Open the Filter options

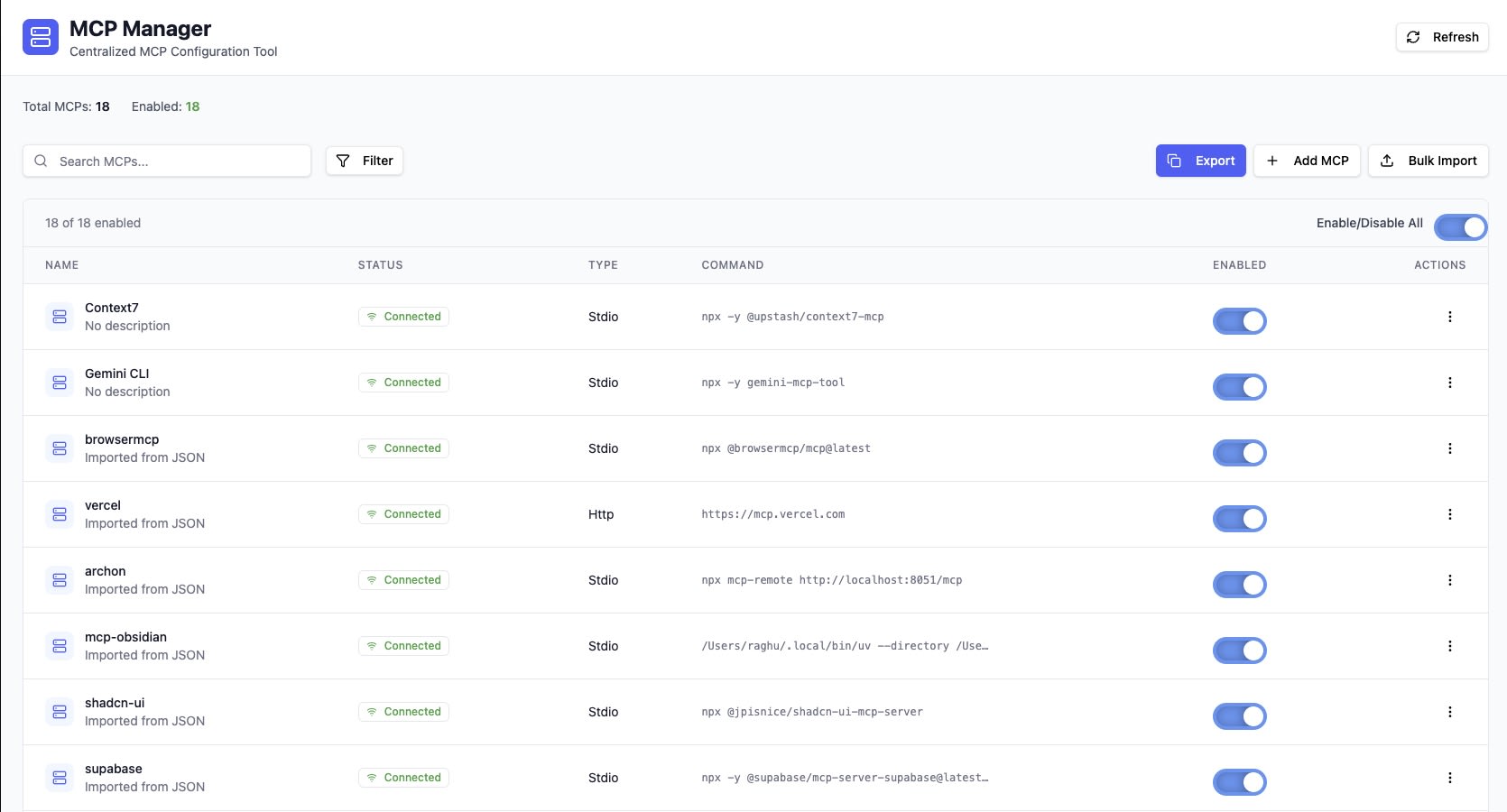coord(365,160)
